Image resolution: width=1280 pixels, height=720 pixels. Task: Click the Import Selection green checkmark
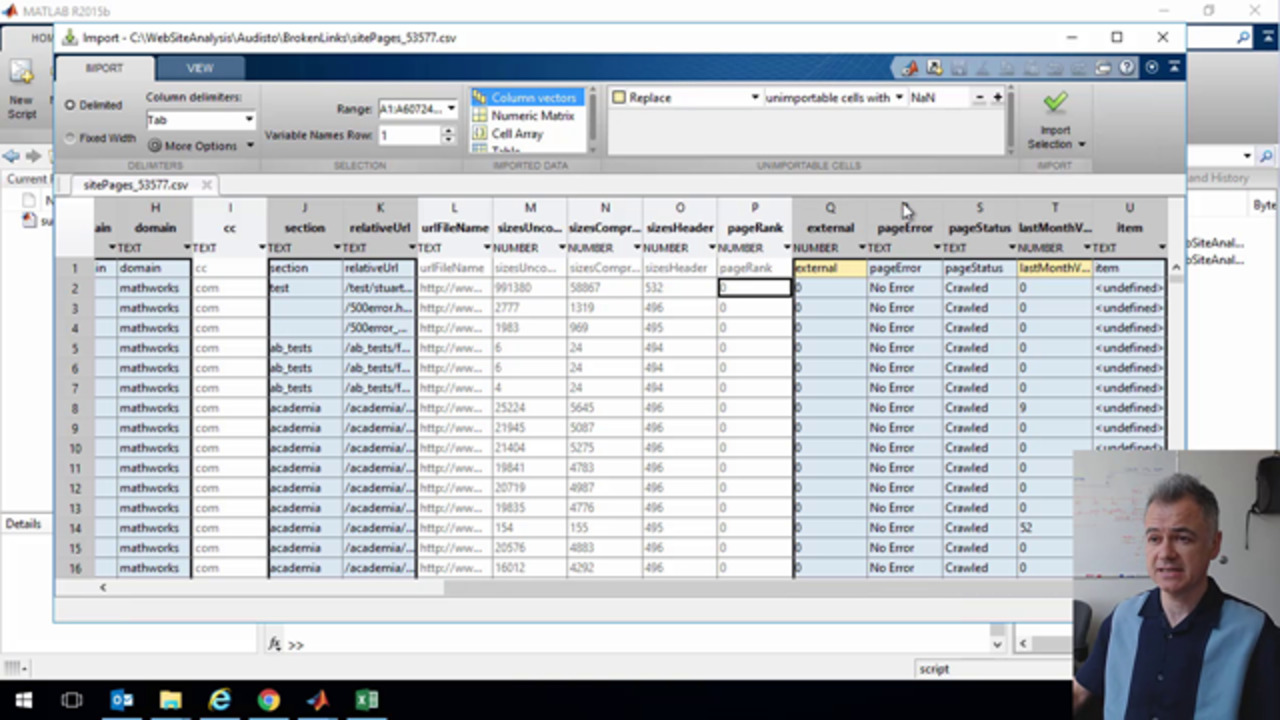1055,103
